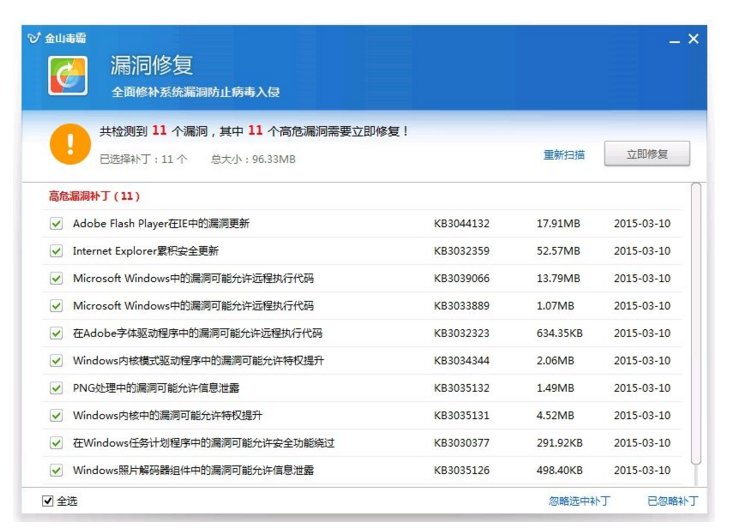The width and height of the screenshot is (734, 529).
Task: Click the 立即修复 repair now button
Action: [x=647, y=154]
